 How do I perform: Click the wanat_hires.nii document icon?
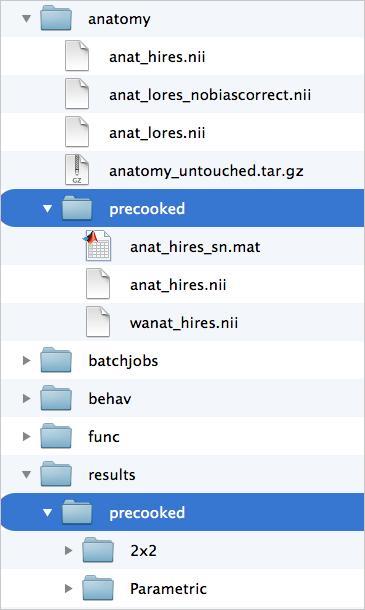click(x=98, y=322)
